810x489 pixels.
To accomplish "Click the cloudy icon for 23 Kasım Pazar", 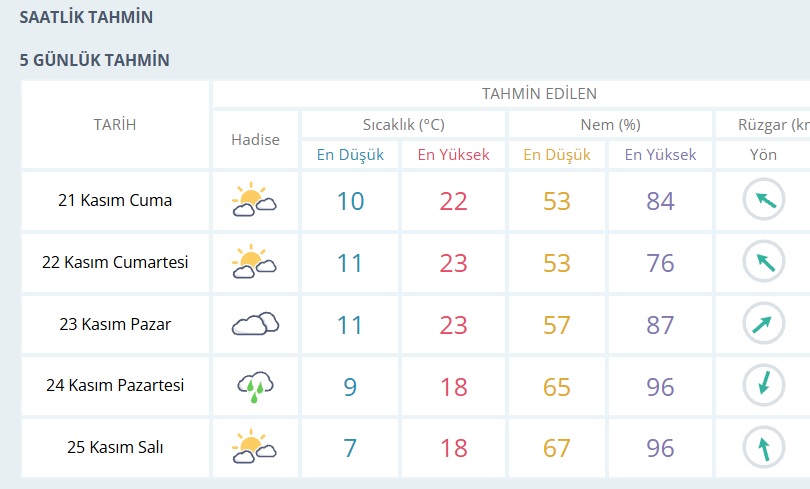I will [254, 324].
